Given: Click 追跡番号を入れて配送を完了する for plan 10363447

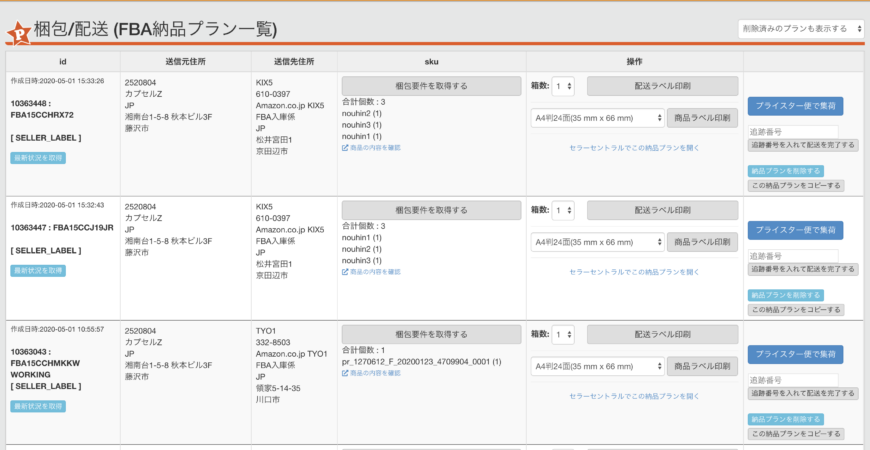Looking at the screenshot, I should 801,269.
